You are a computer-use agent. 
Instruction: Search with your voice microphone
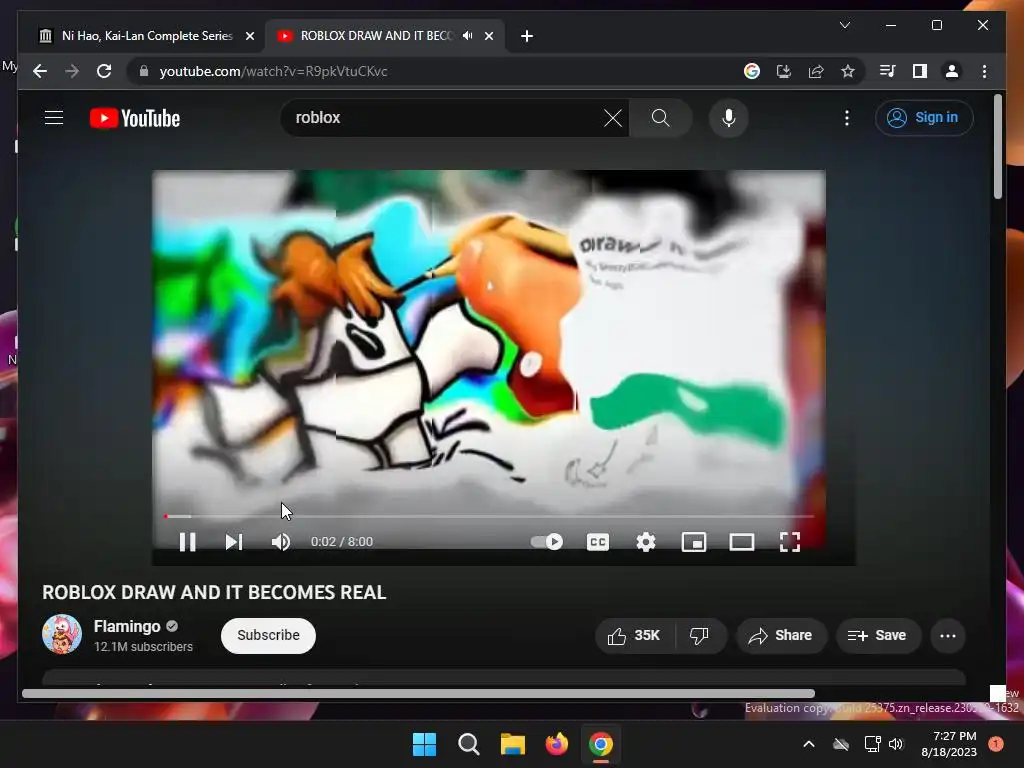point(729,118)
